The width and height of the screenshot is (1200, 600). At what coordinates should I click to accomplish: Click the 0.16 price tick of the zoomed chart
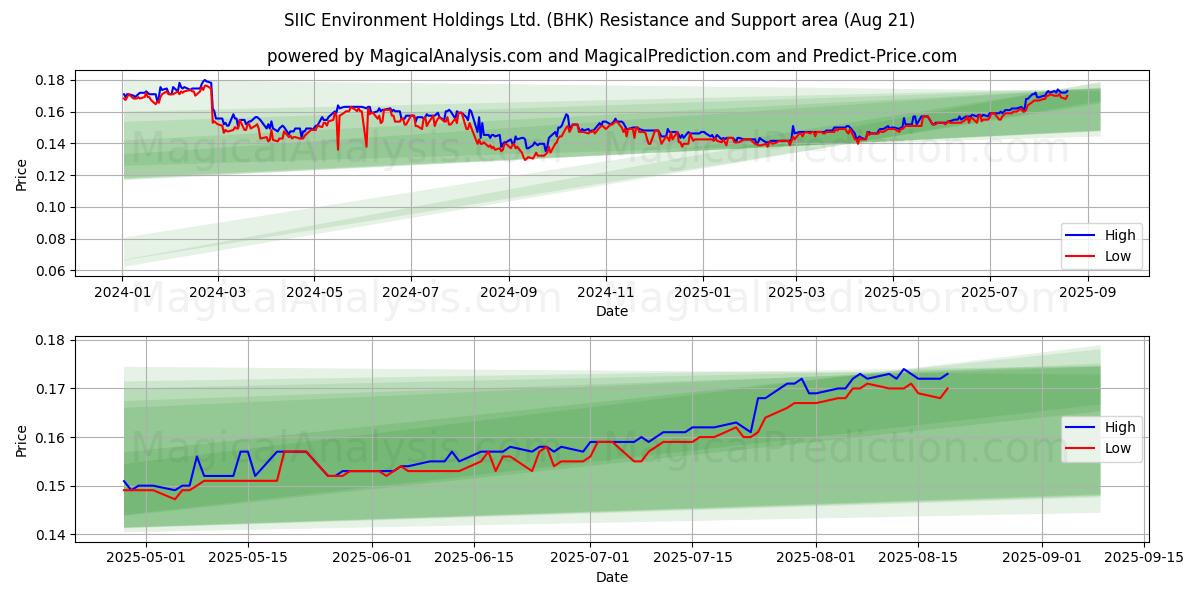click(x=51, y=438)
